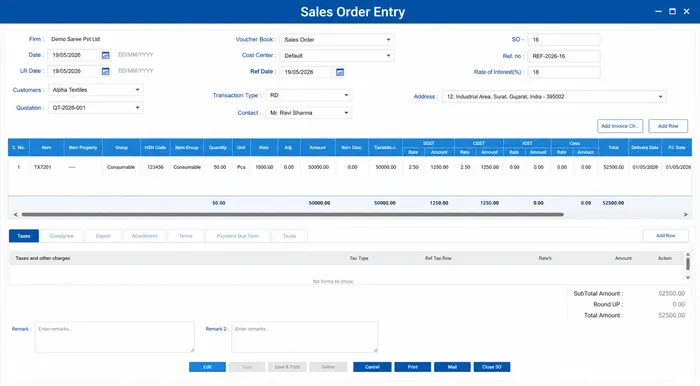Open the Contact dropdown Mr. Ravi Sharma
This screenshot has width=700, height=386.
(x=308, y=113)
